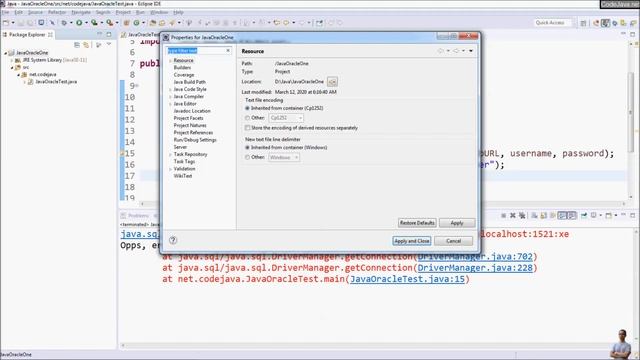640x360 pixels.
Task: Click the Open Type toolbar icon
Action: (x=153, y=23)
